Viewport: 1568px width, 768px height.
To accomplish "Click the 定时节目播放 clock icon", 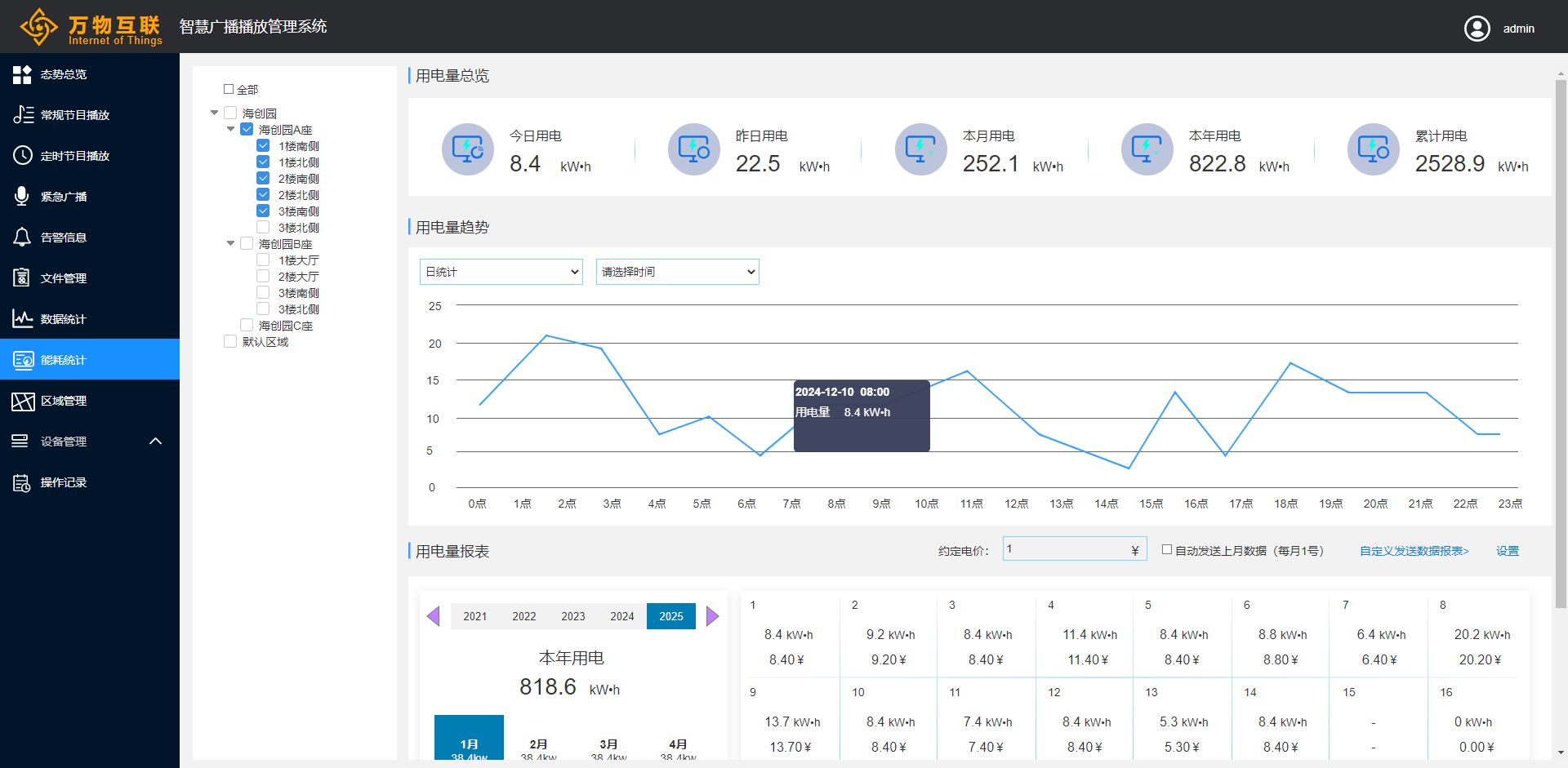I will [23, 155].
